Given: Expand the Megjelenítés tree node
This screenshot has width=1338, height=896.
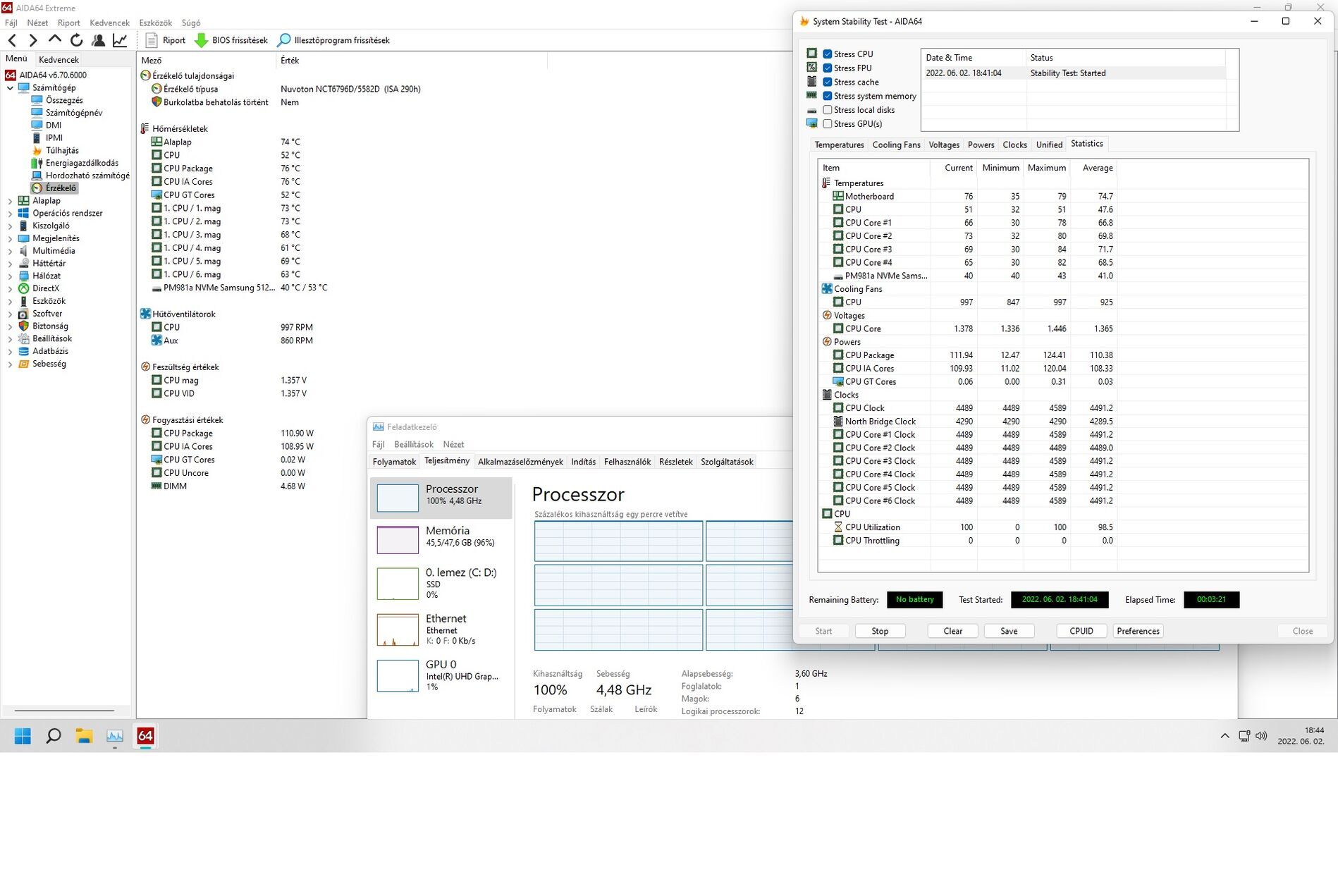Looking at the screenshot, I should (x=10, y=238).
